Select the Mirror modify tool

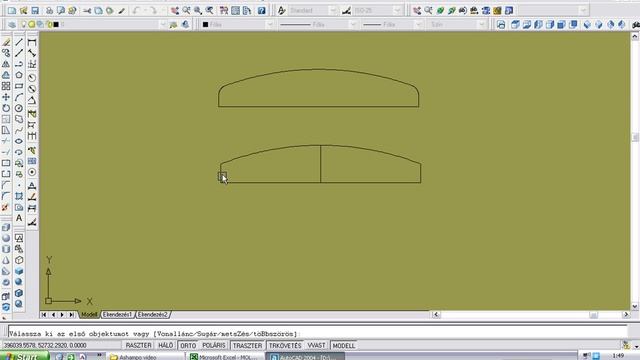click(x=6, y=64)
